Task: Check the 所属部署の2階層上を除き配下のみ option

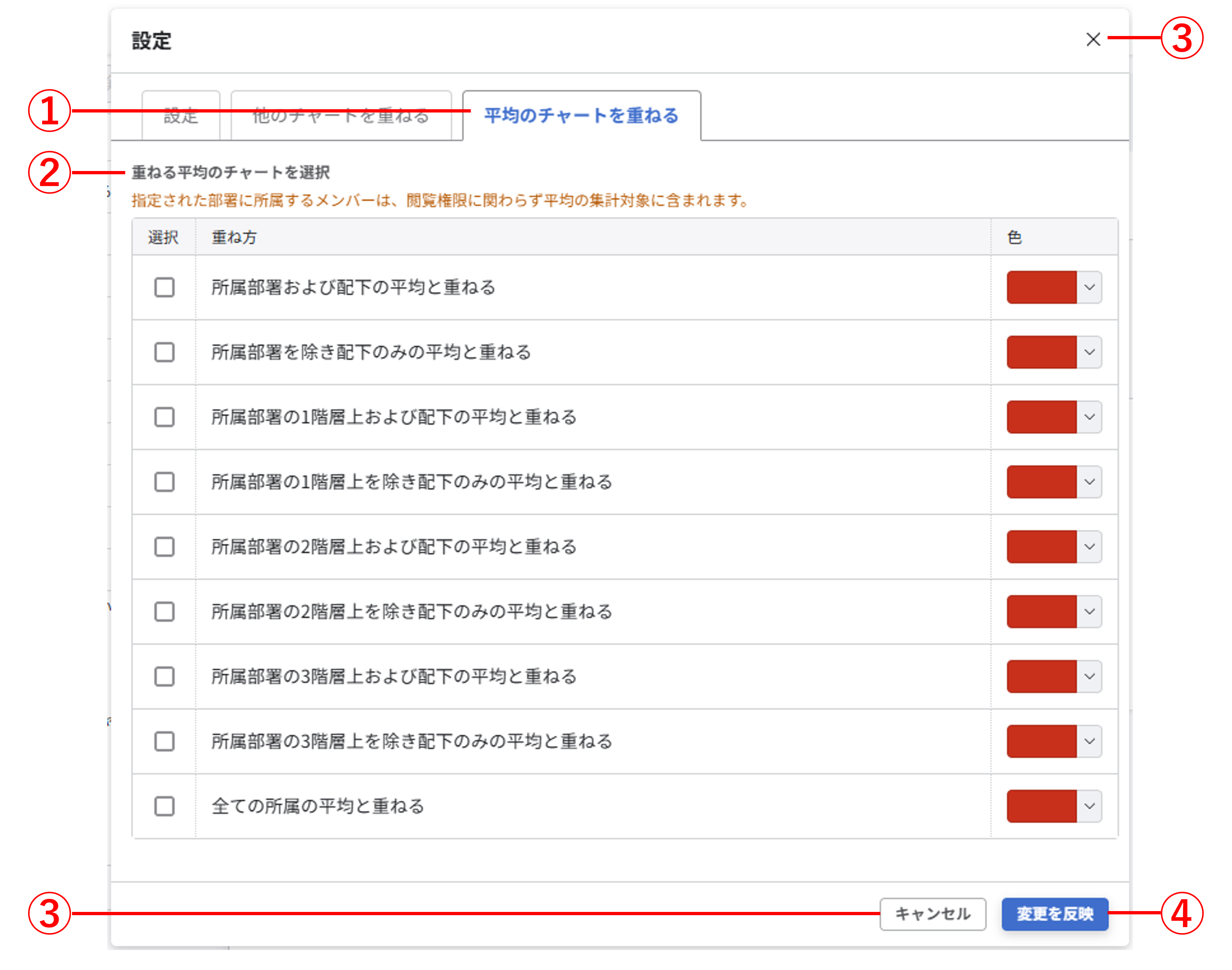Action: click(x=164, y=612)
